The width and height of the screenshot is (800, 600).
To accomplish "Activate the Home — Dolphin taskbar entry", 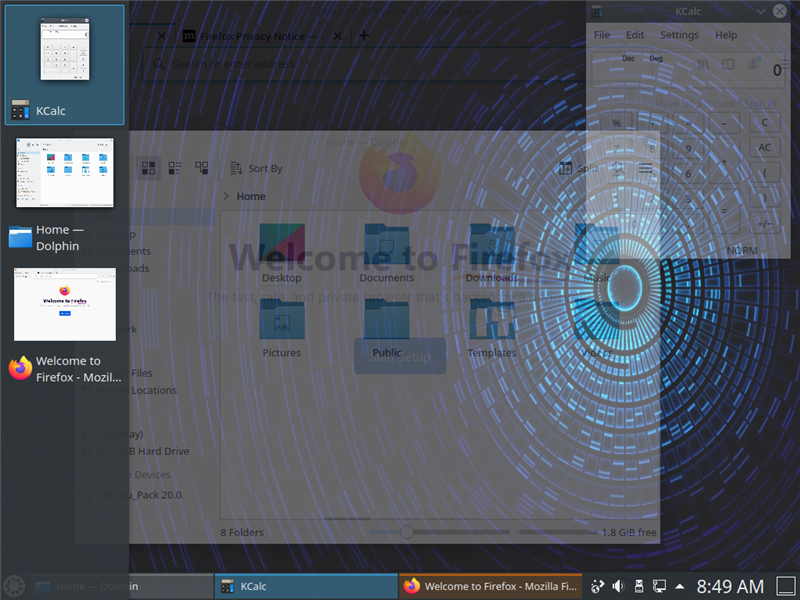I will coord(122,586).
